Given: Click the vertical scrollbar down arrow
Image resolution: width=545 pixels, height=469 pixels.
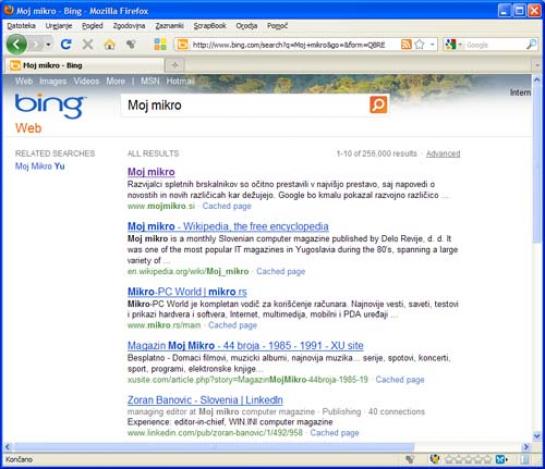Looking at the screenshot, I should pos(537,436).
